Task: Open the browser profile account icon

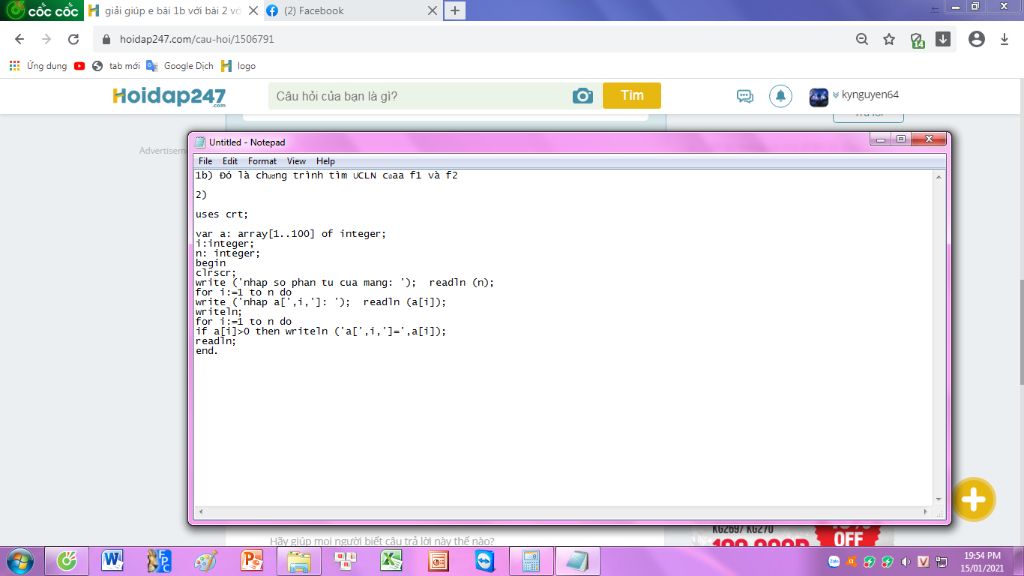Action: pyautogui.click(x=976, y=39)
